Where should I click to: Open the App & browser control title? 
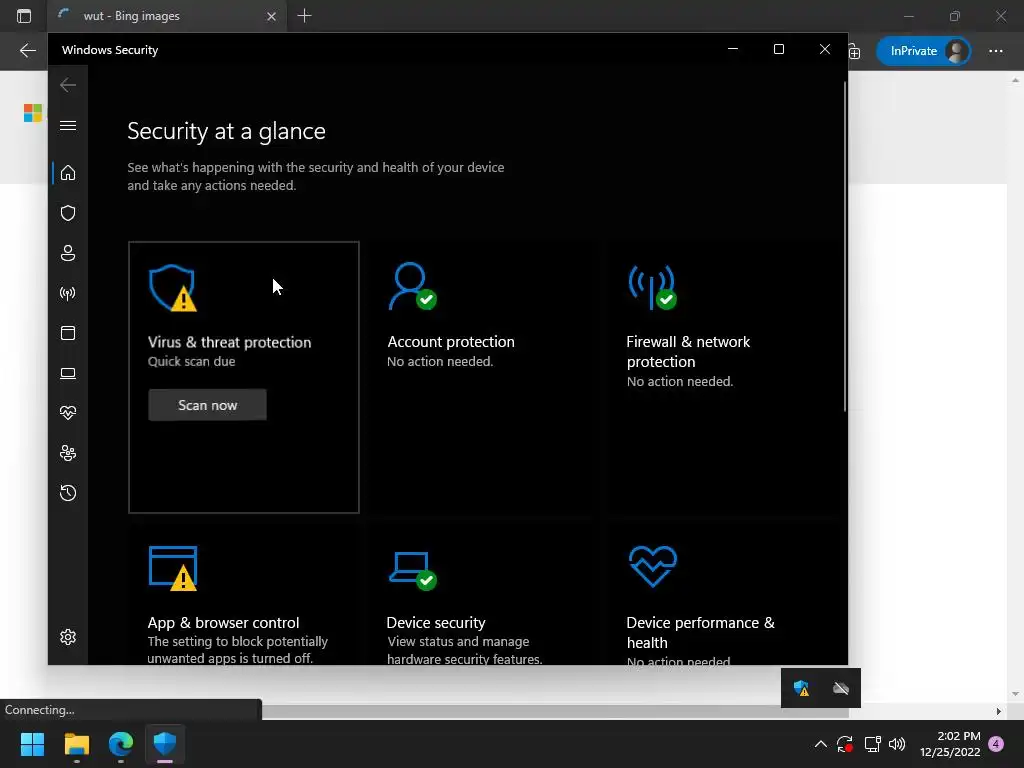pos(223,623)
